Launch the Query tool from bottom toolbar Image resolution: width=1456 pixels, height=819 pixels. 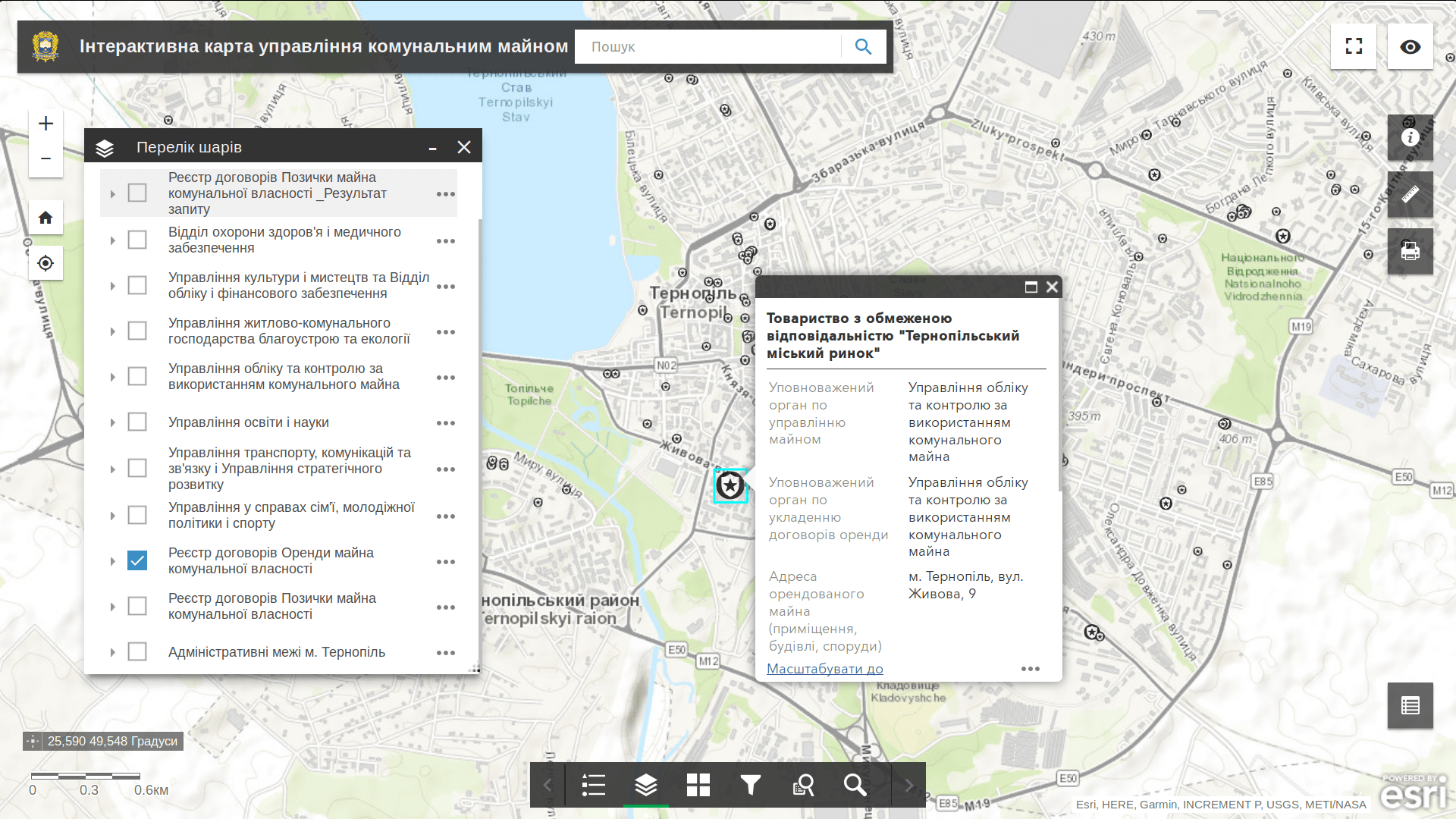click(x=803, y=785)
